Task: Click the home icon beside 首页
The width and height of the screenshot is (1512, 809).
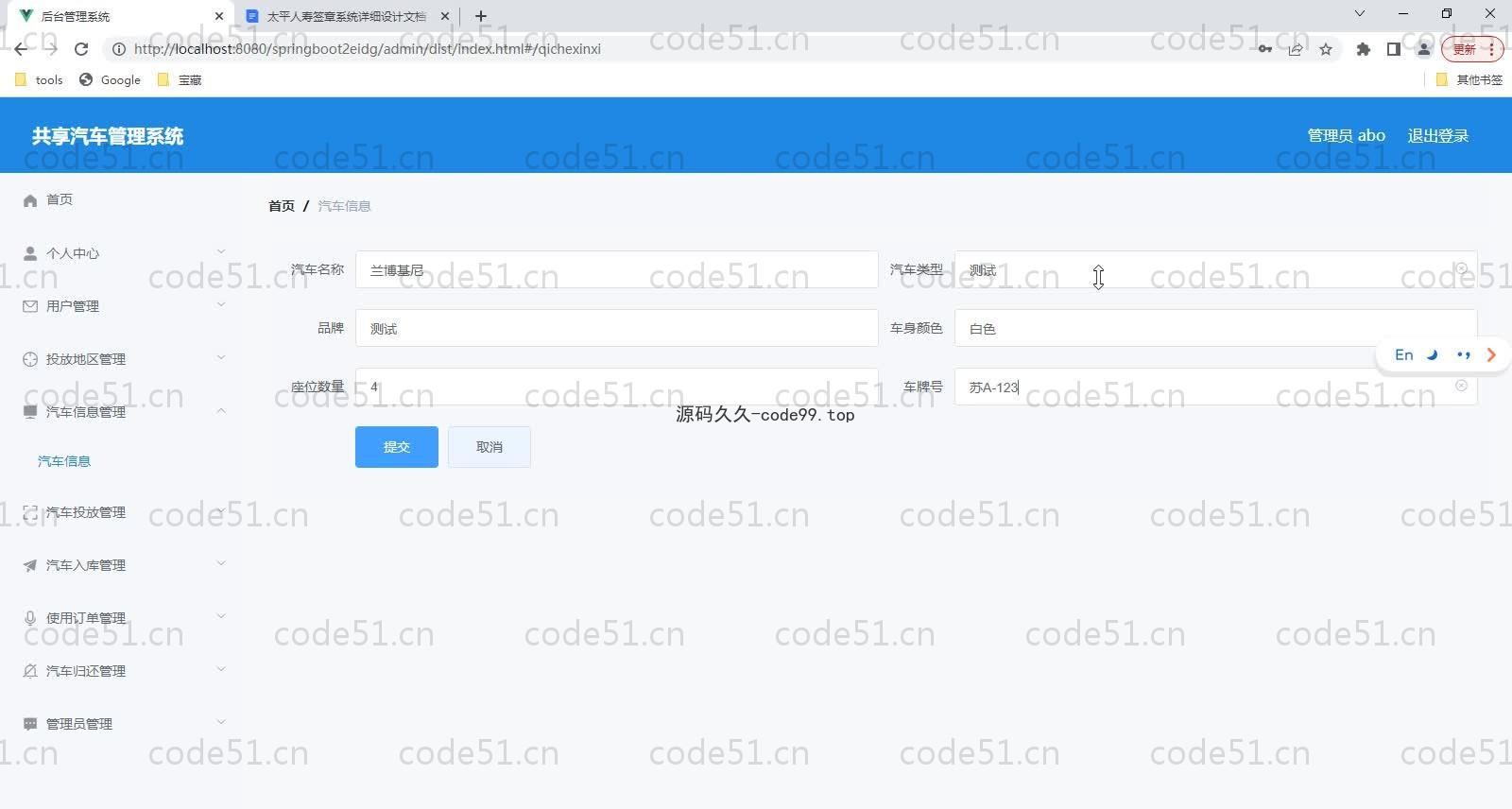Action: (30, 200)
